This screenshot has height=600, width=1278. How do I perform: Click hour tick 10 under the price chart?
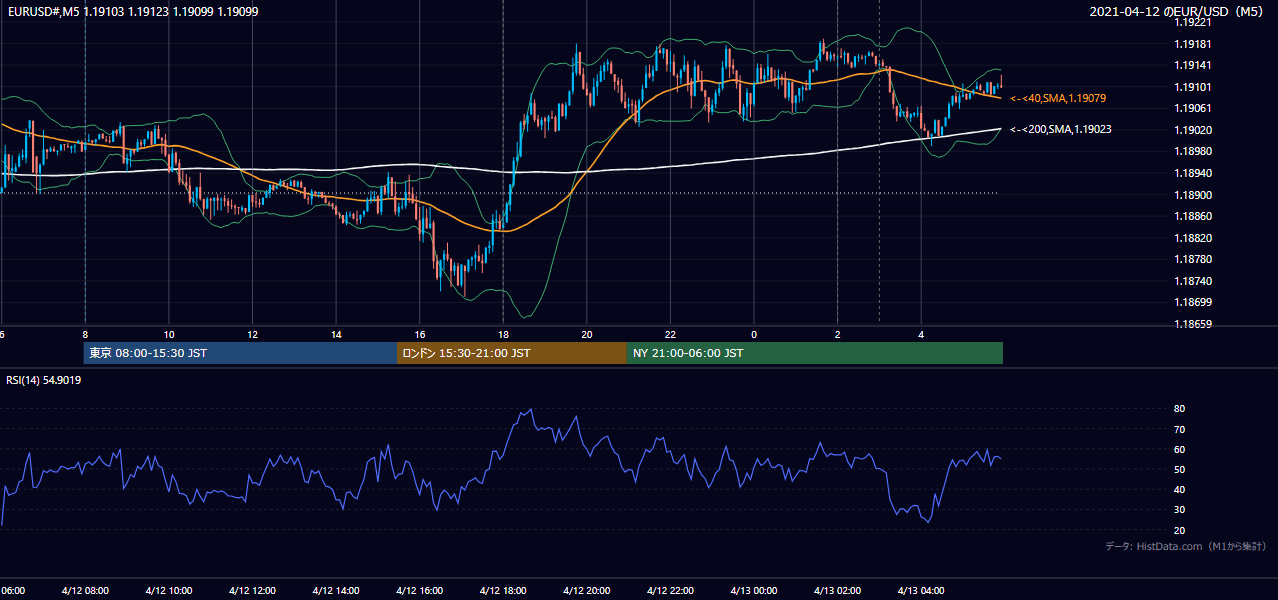[x=169, y=334]
